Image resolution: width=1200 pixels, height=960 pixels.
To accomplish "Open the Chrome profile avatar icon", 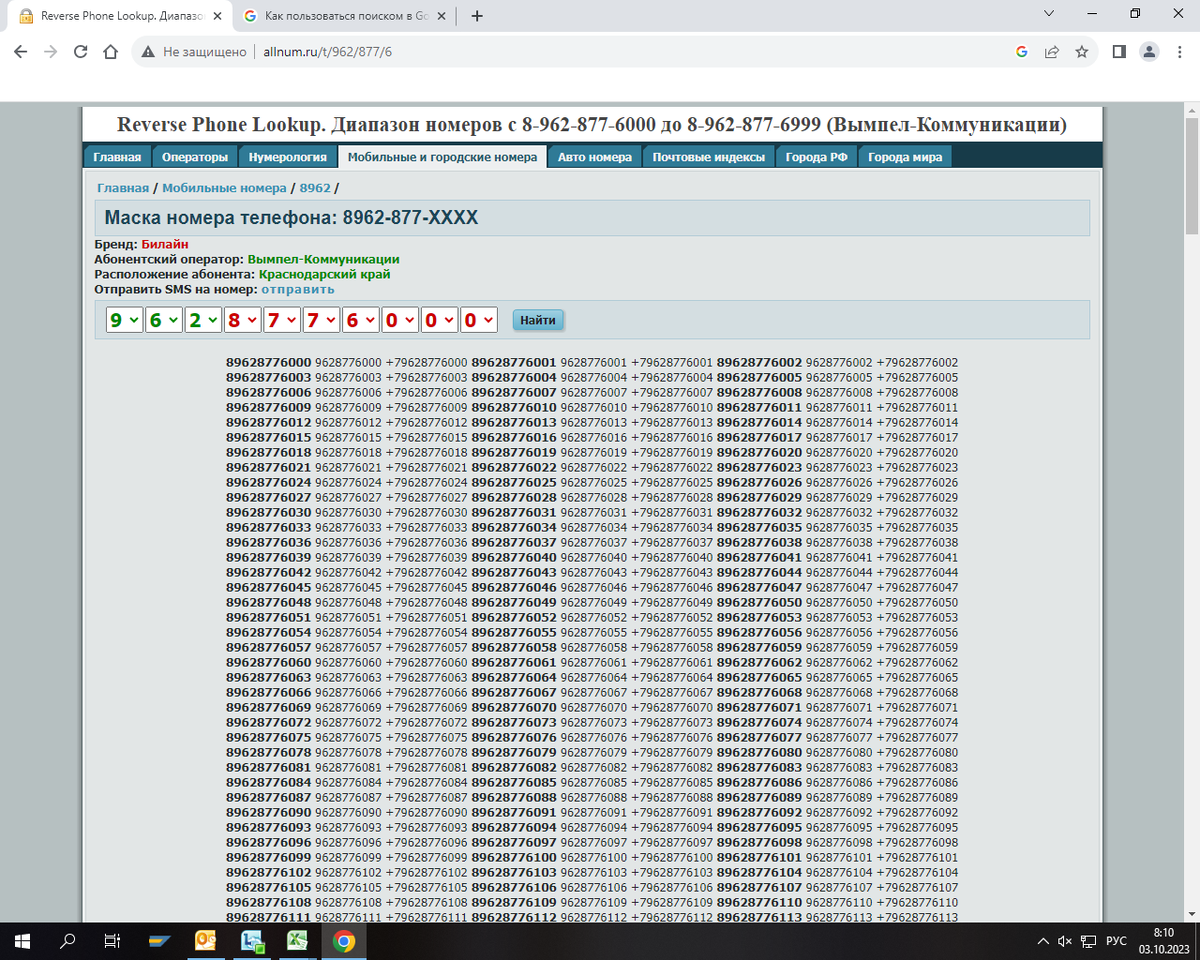I will coord(1150,51).
